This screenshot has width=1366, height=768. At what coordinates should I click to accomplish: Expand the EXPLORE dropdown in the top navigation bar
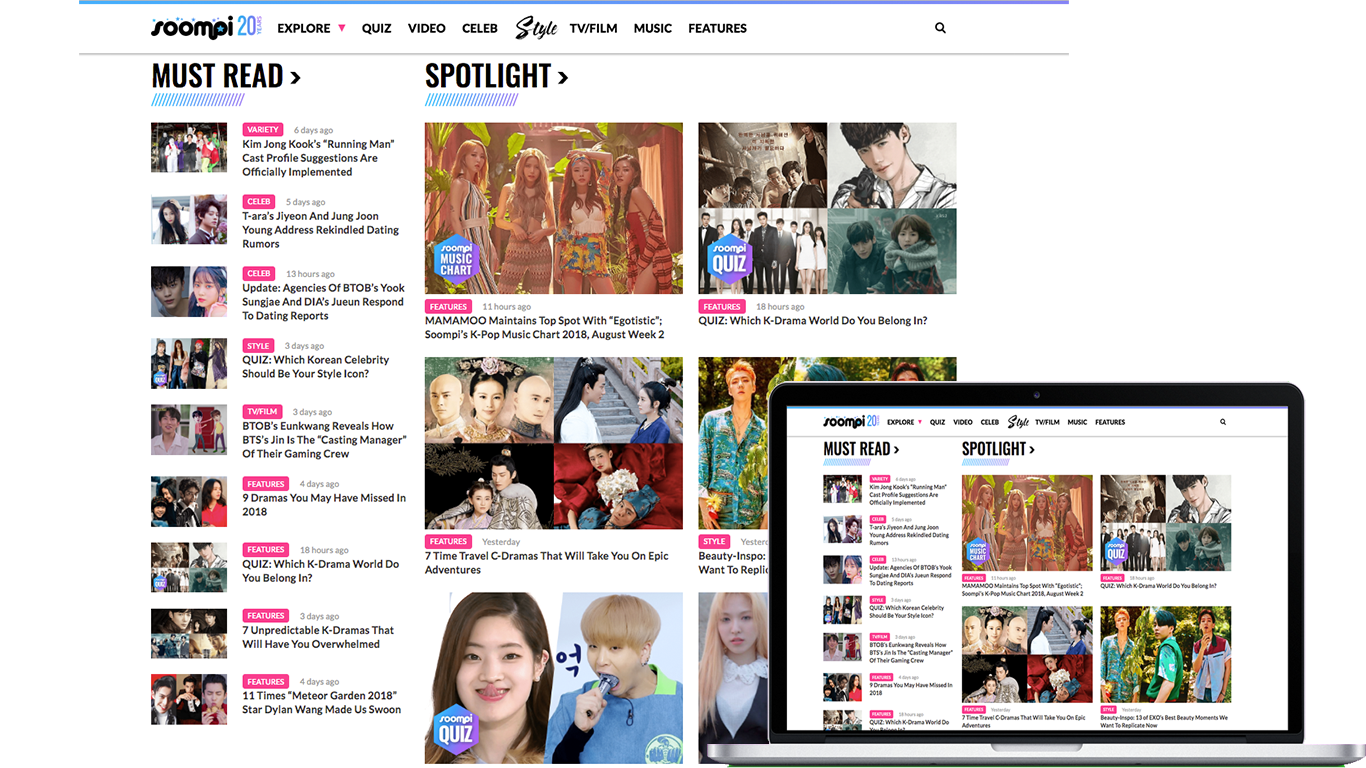(x=311, y=28)
